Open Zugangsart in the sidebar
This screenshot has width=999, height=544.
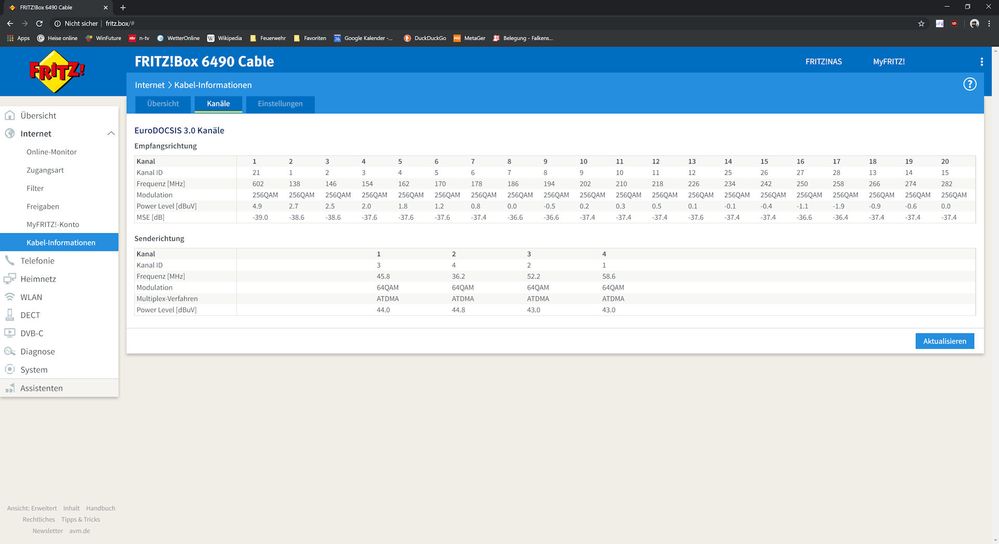[45, 170]
